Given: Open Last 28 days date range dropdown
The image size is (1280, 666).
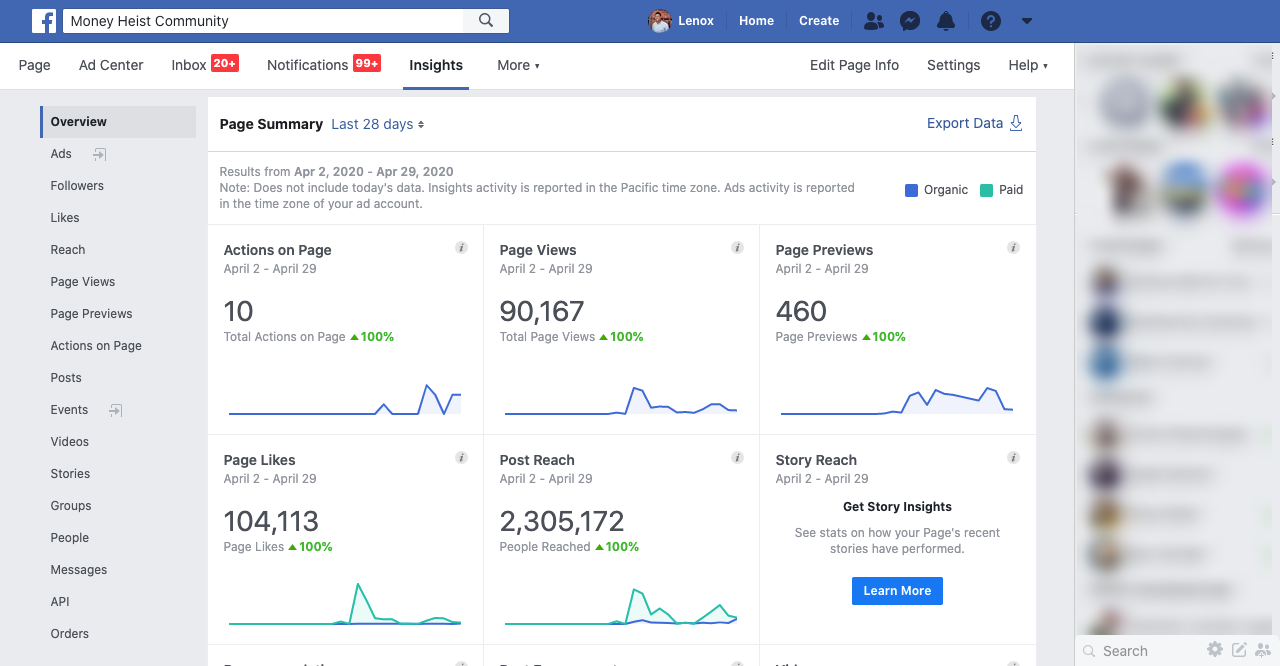Looking at the screenshot, I should coord(378,124).
